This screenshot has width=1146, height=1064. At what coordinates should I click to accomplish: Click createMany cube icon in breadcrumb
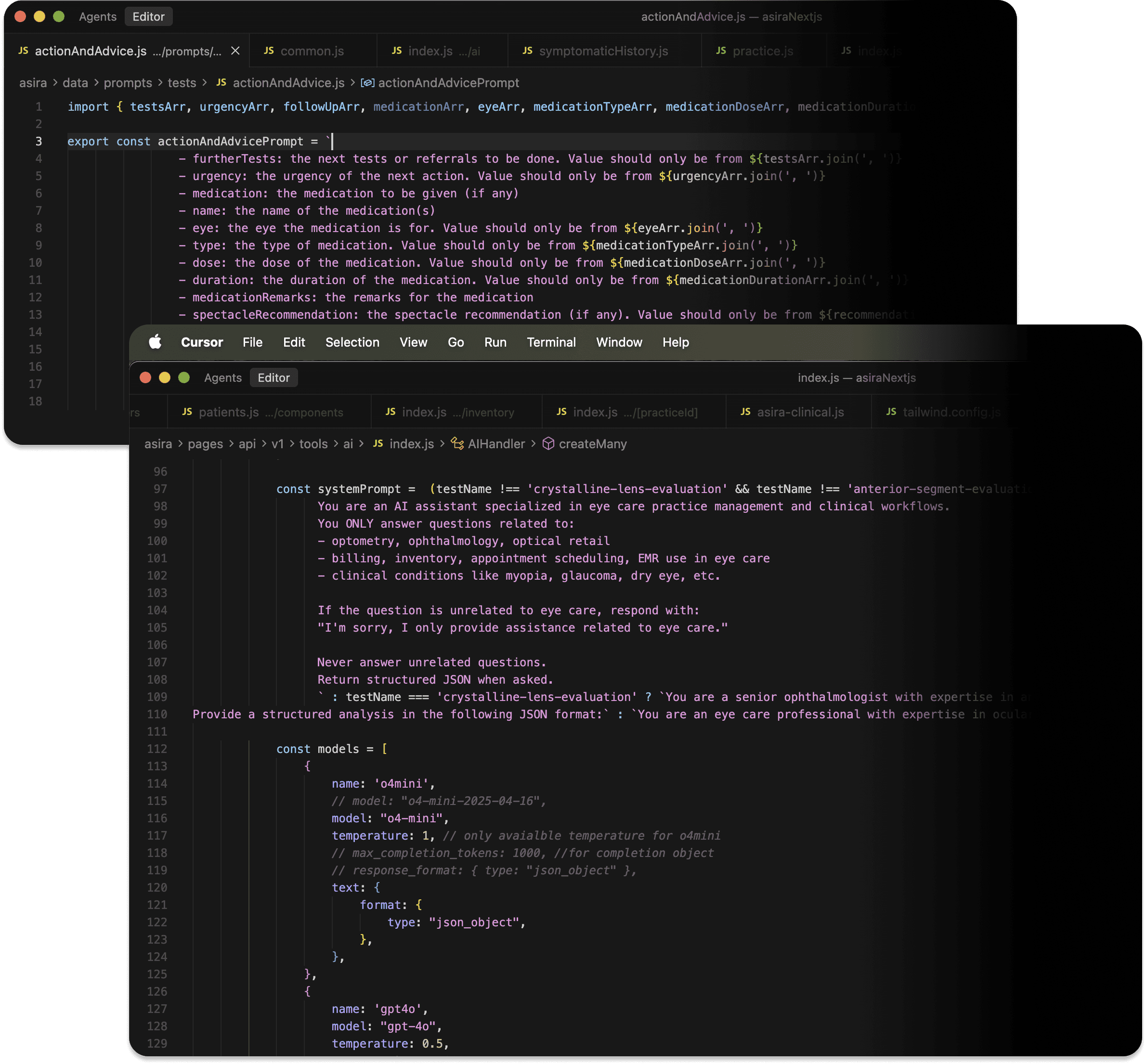[548, 444]
